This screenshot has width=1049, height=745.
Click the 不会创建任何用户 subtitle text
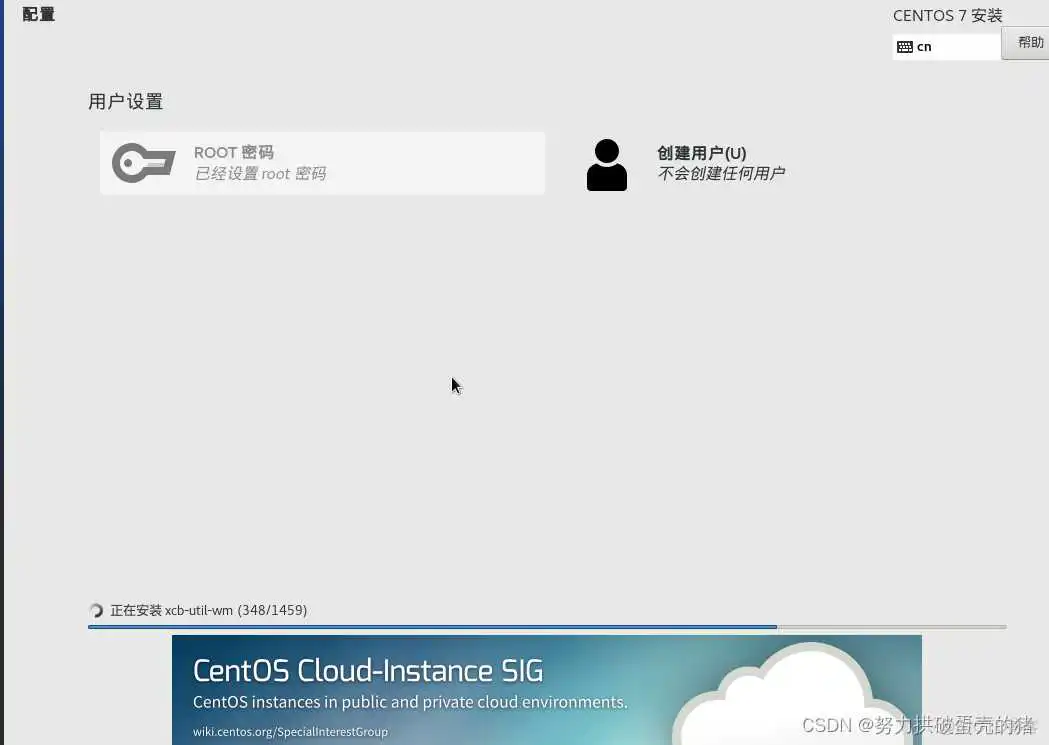[x=721, y=172]
